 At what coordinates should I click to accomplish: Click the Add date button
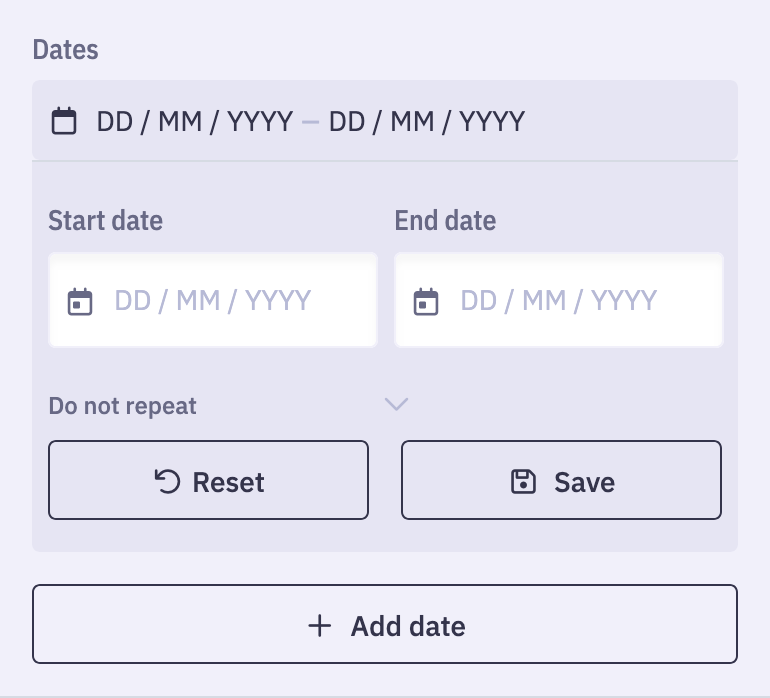coord(385,624)
